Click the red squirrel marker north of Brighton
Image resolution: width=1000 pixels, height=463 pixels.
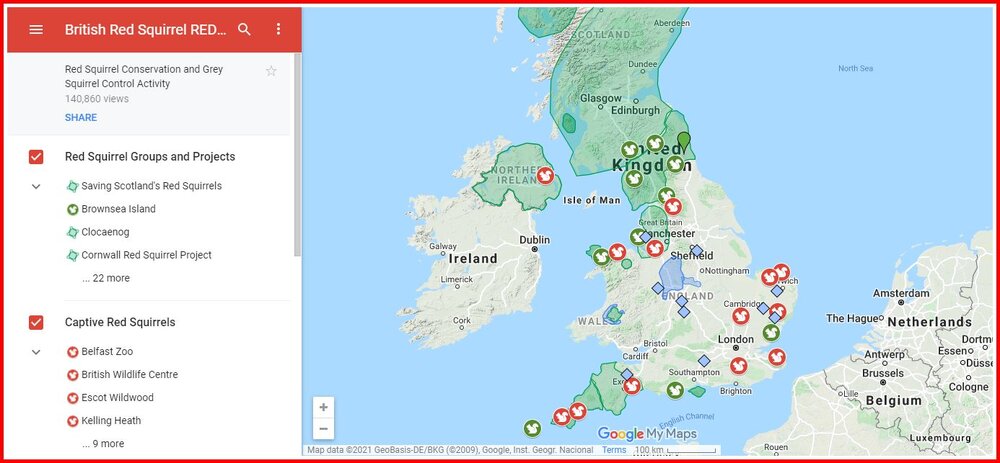(739, 365)
